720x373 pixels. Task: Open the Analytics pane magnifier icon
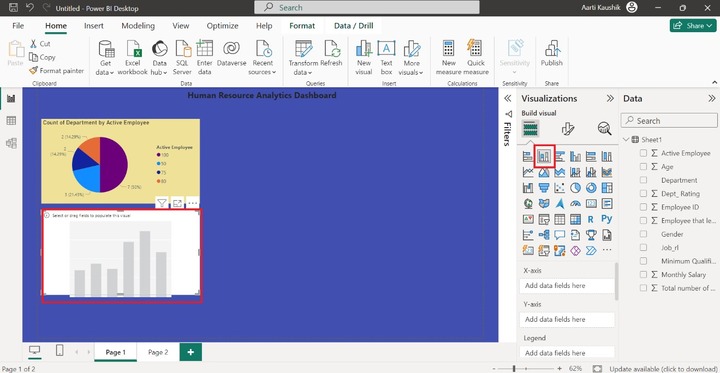(605, 129)
